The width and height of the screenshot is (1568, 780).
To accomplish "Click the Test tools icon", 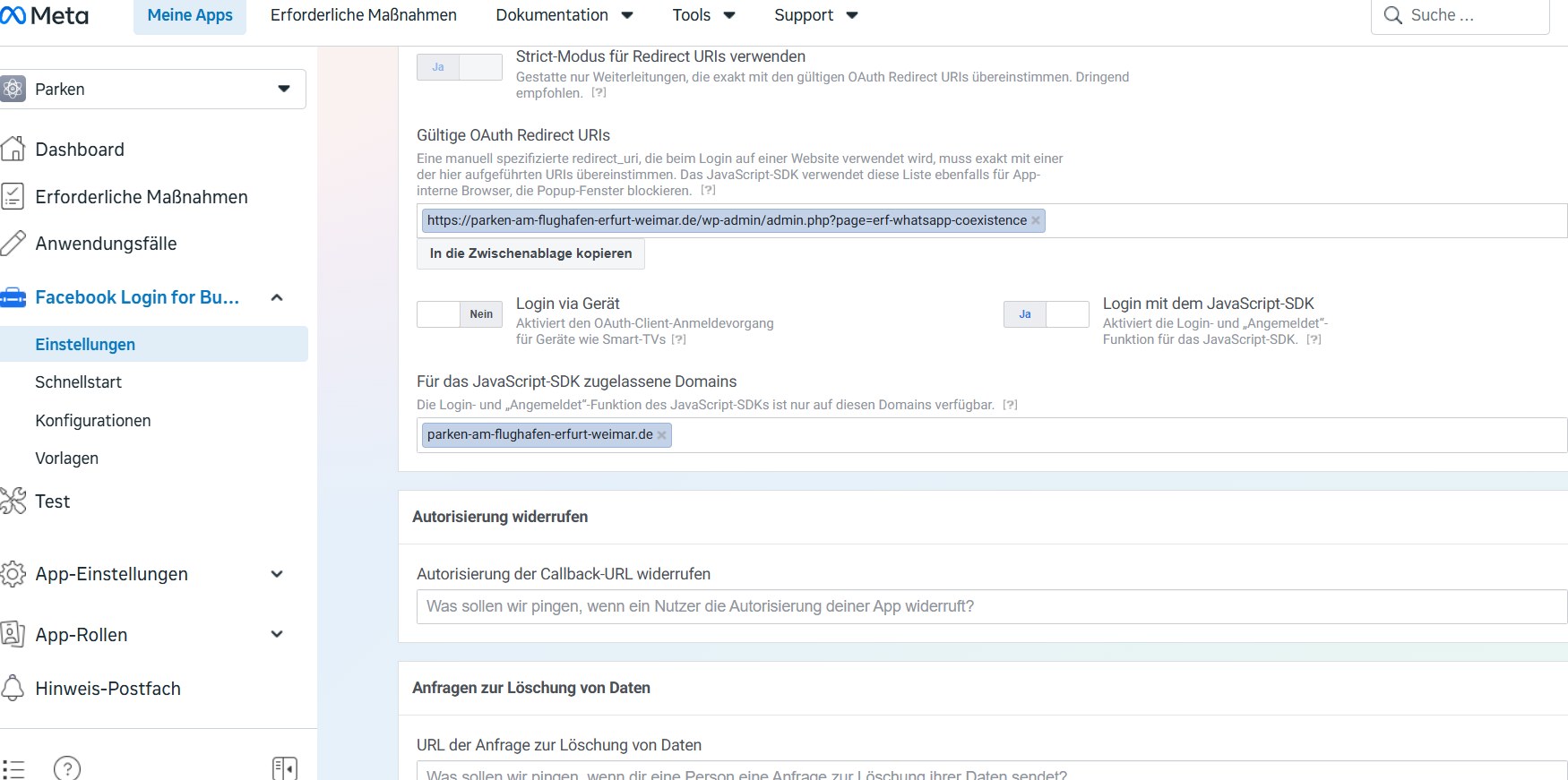I will tap(13, 501).
